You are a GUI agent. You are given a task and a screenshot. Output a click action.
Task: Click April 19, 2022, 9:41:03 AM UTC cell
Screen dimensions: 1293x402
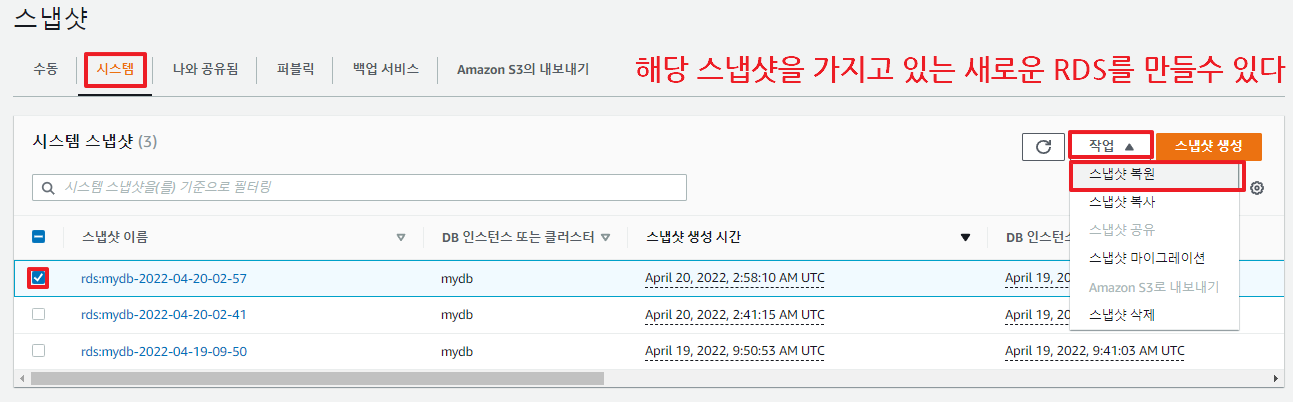tap(1095, 350)
